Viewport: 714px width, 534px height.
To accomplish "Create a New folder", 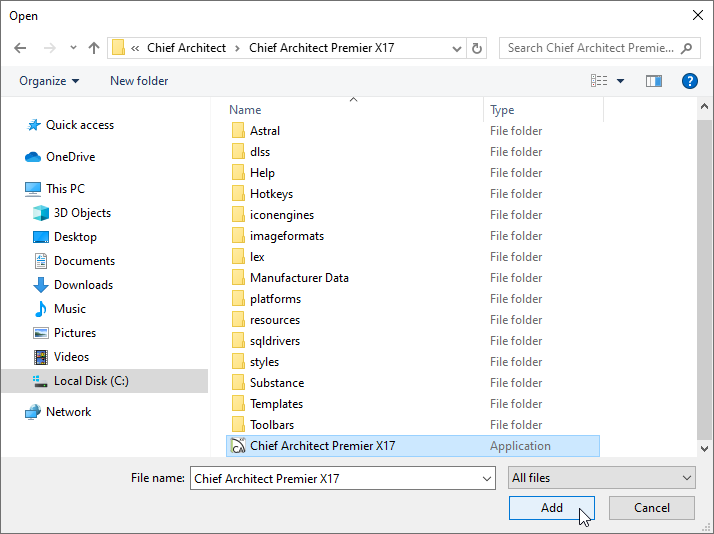I will (x=139, y=81).
